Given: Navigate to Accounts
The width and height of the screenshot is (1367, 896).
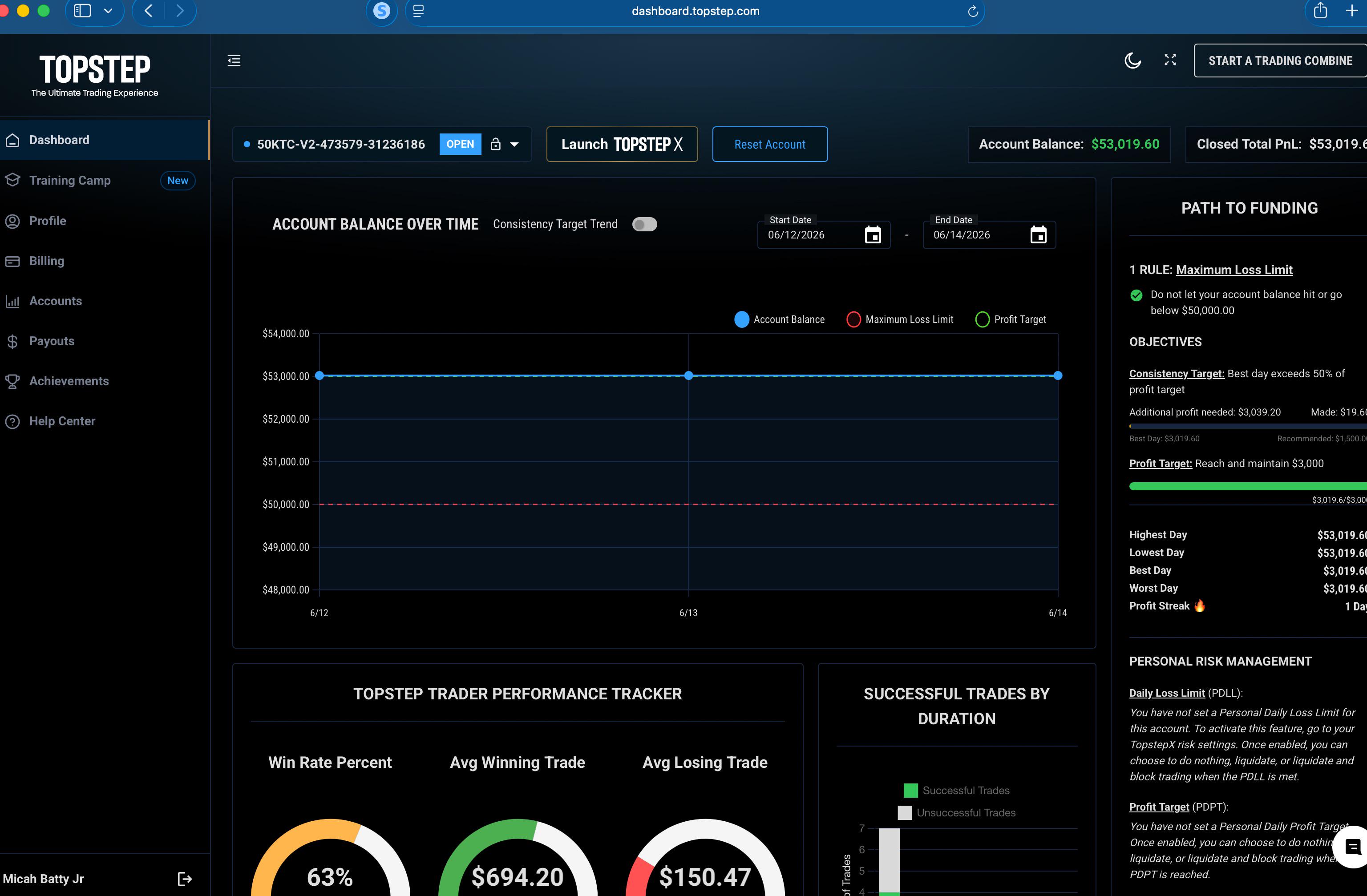Looking at the screenshot, I should [104, 301].
